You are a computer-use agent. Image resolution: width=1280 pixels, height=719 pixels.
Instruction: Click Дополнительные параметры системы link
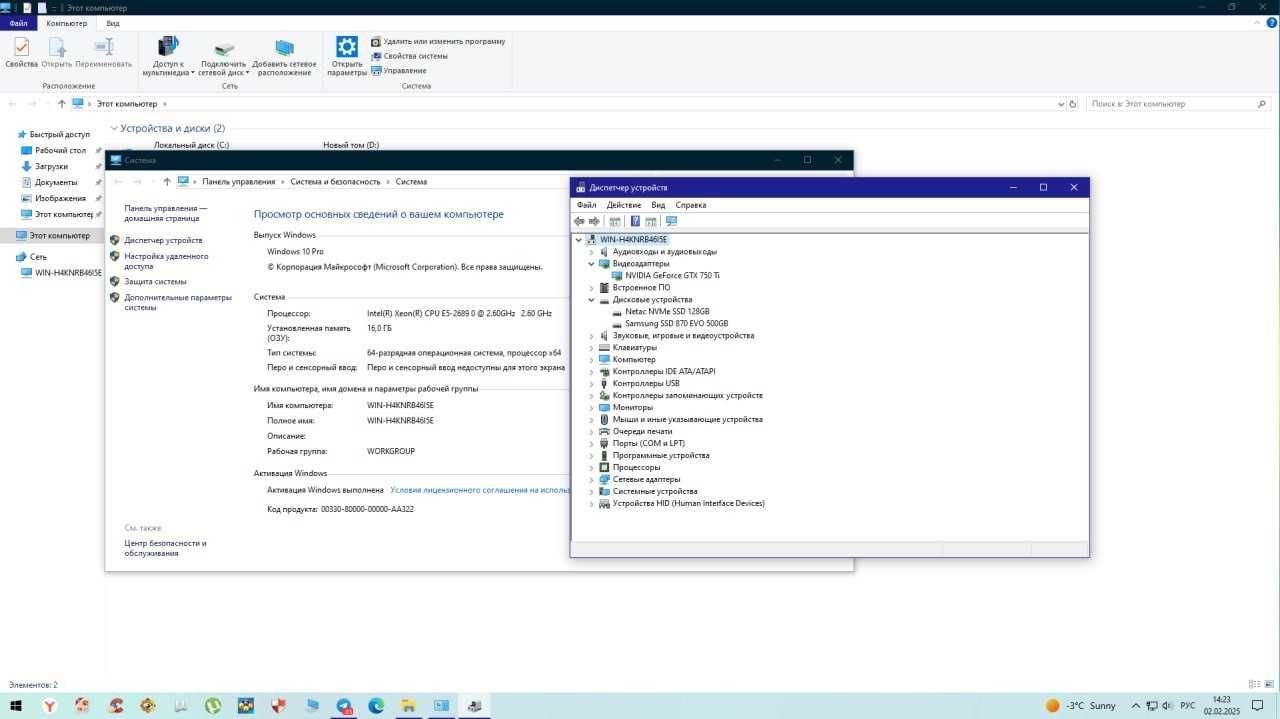coord(178,302)
